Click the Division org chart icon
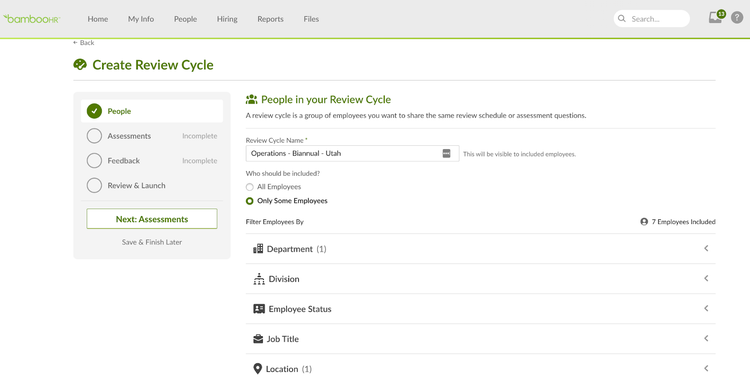The image size is (750, 383). tap(259, 279)
